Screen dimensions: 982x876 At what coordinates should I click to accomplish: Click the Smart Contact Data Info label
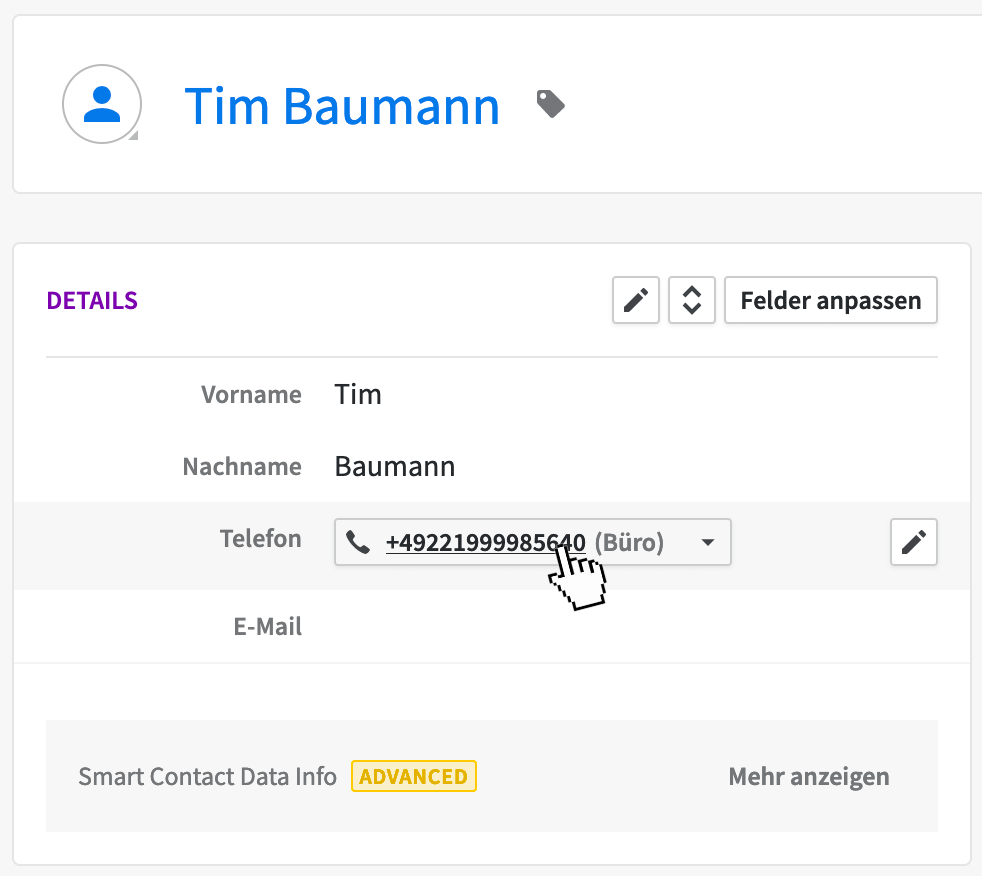pyautogui.click(x=207, y=777)
